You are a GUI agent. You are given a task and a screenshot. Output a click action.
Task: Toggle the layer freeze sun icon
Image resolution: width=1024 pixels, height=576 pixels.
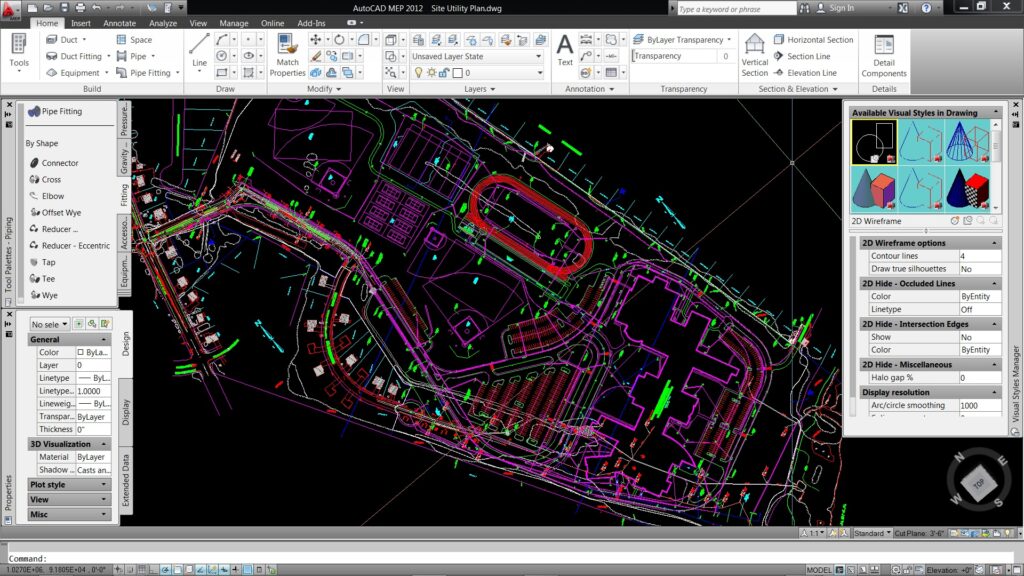431,73
